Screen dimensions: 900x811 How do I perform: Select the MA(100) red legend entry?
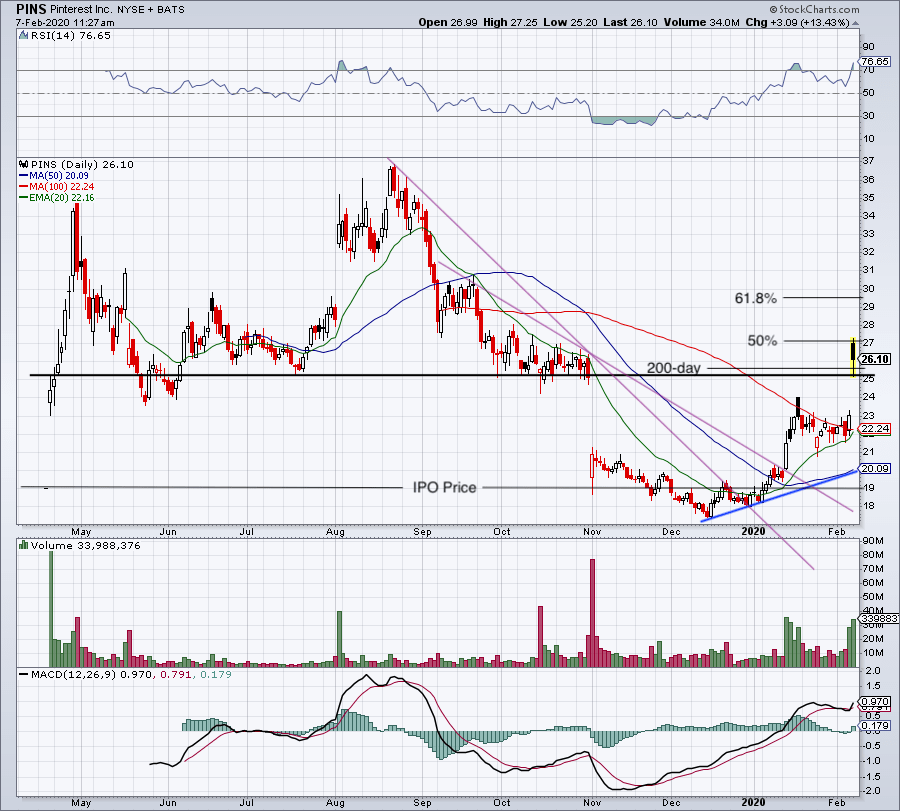click(x=56, y=187)
